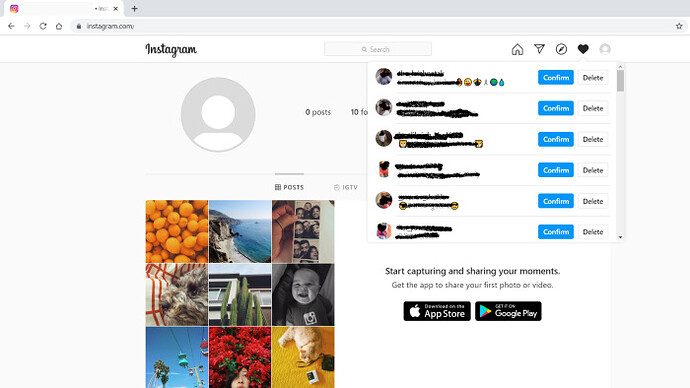
Task: Select the POSTS tab
Action: (289, 187)
